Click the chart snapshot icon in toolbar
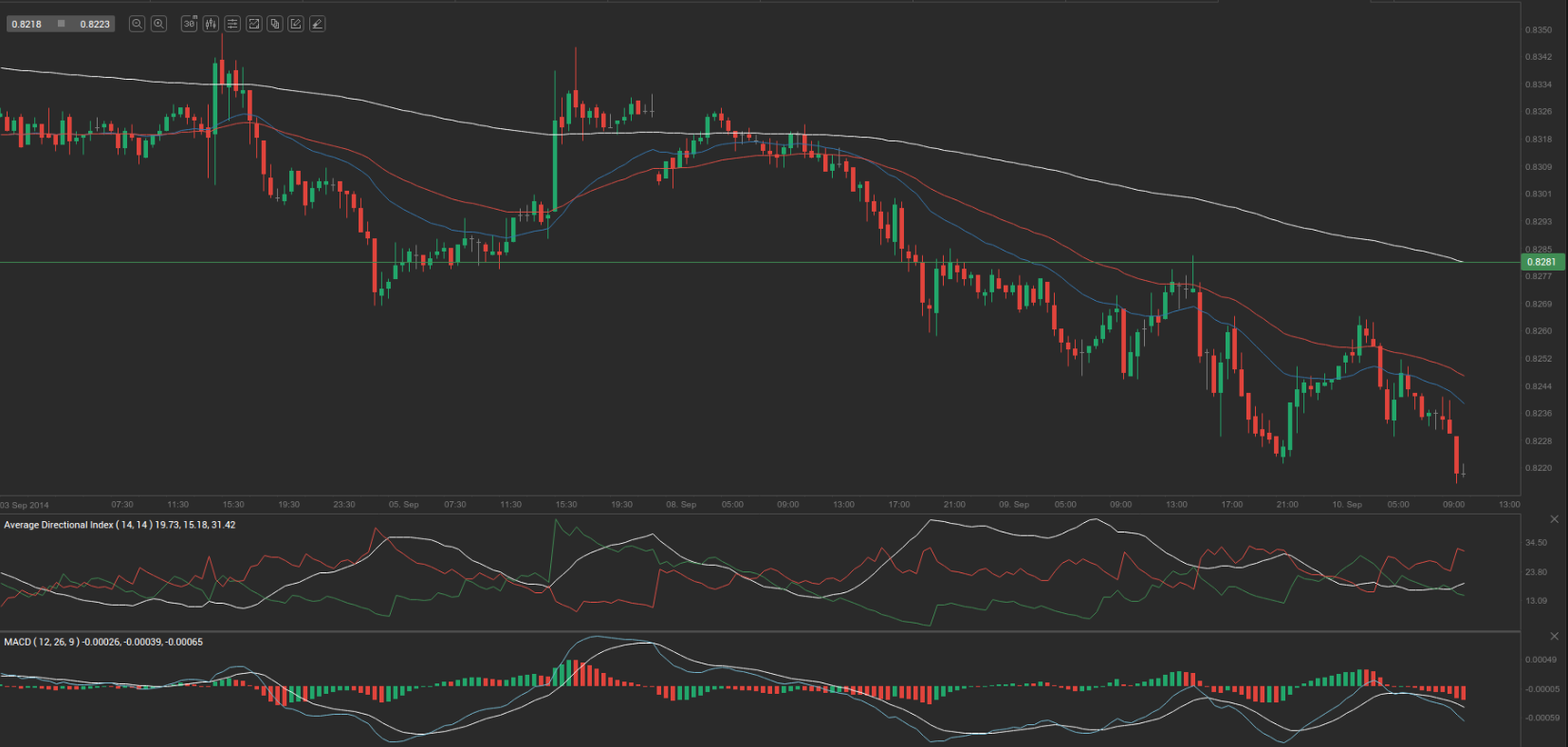Screen dimensions: 1568x747 point(254,24)
